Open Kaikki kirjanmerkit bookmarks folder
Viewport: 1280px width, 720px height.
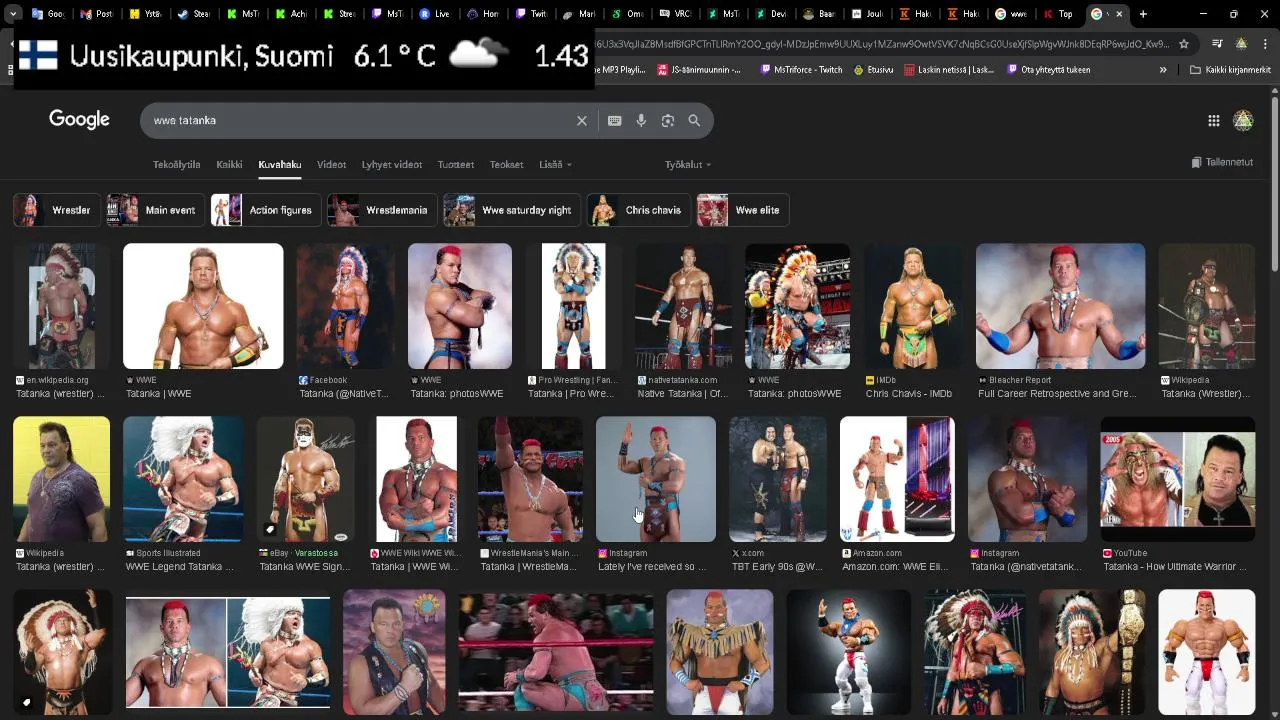pos(1231,70)
